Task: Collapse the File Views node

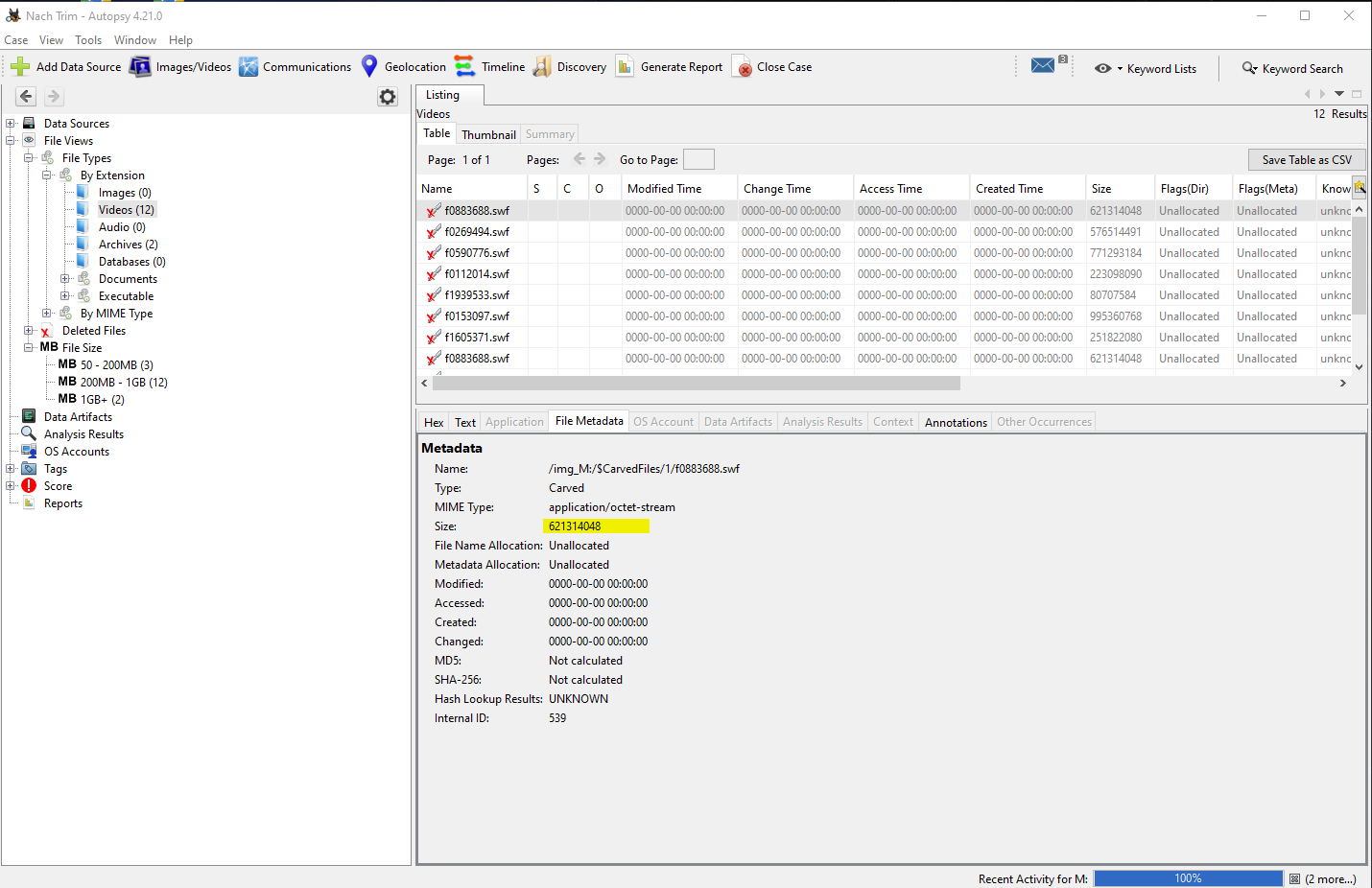Action: tap(11, 140)
